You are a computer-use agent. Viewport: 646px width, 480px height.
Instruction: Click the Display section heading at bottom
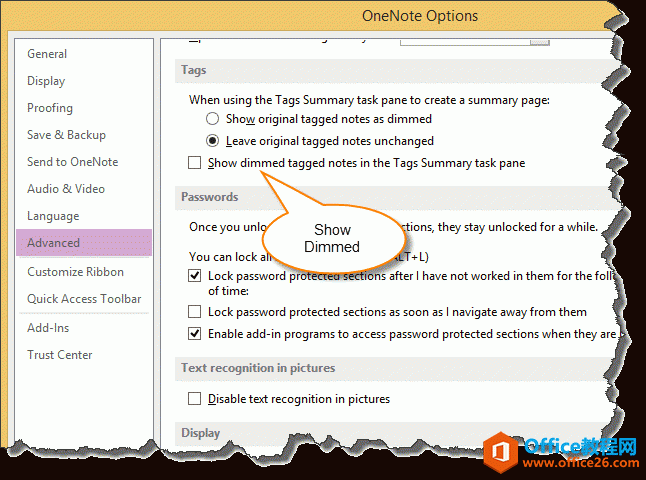coord(201,433)
